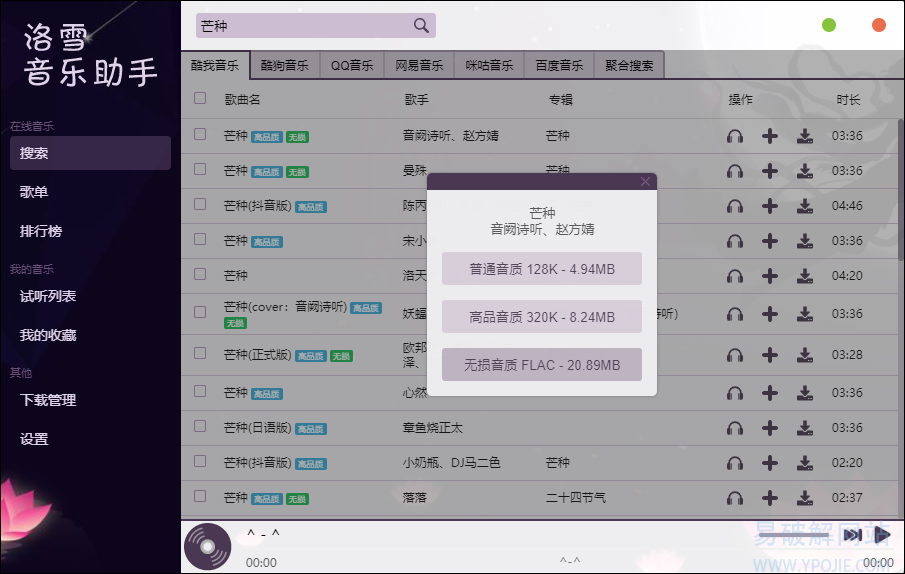Open 下载管理 in the sidebar

(48, 400)
